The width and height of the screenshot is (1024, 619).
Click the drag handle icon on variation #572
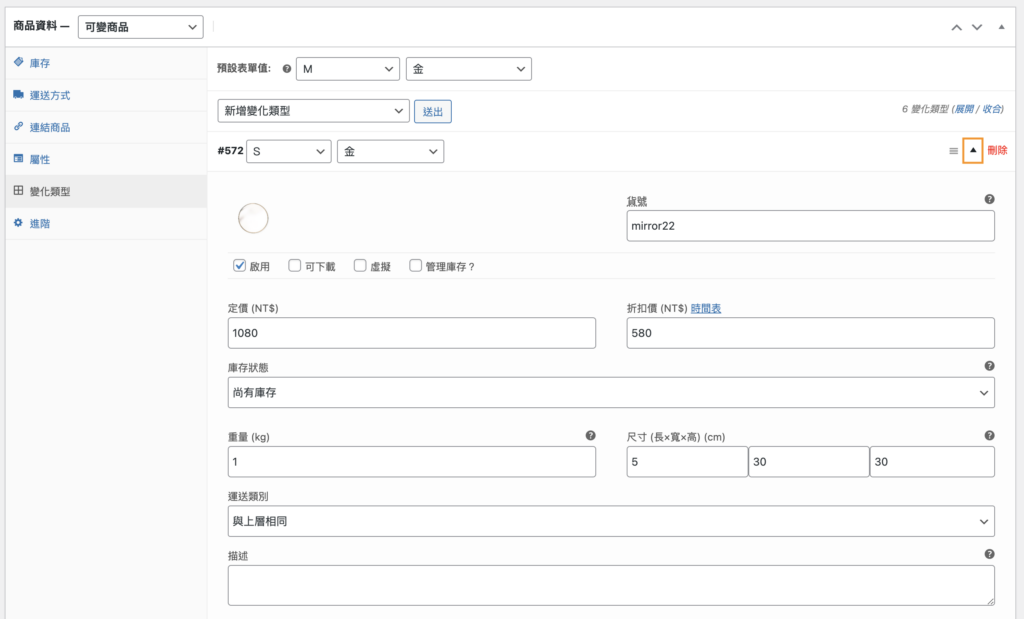point(951,151)
